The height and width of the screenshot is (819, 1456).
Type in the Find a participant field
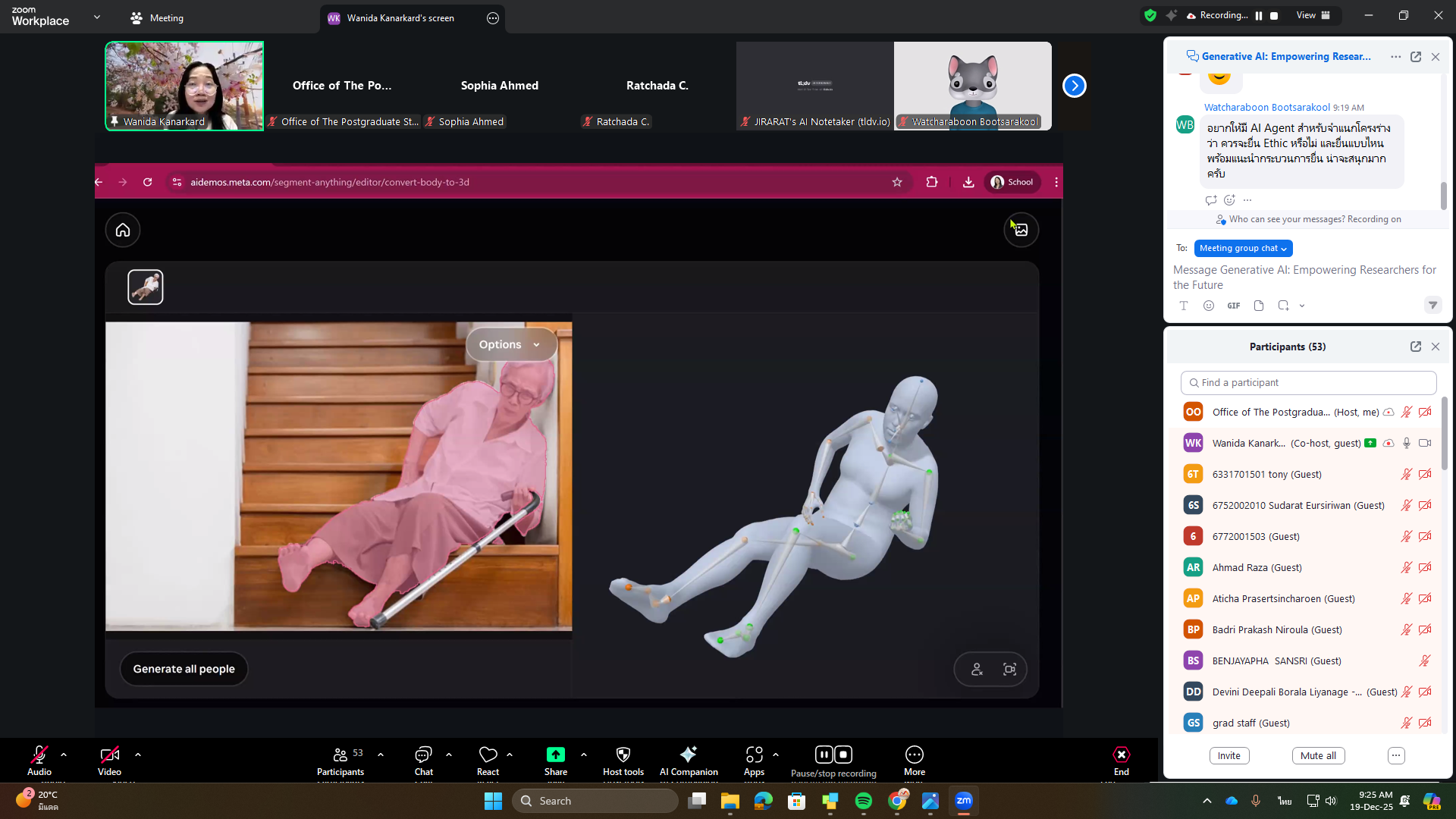click(x=1308, y=383)
